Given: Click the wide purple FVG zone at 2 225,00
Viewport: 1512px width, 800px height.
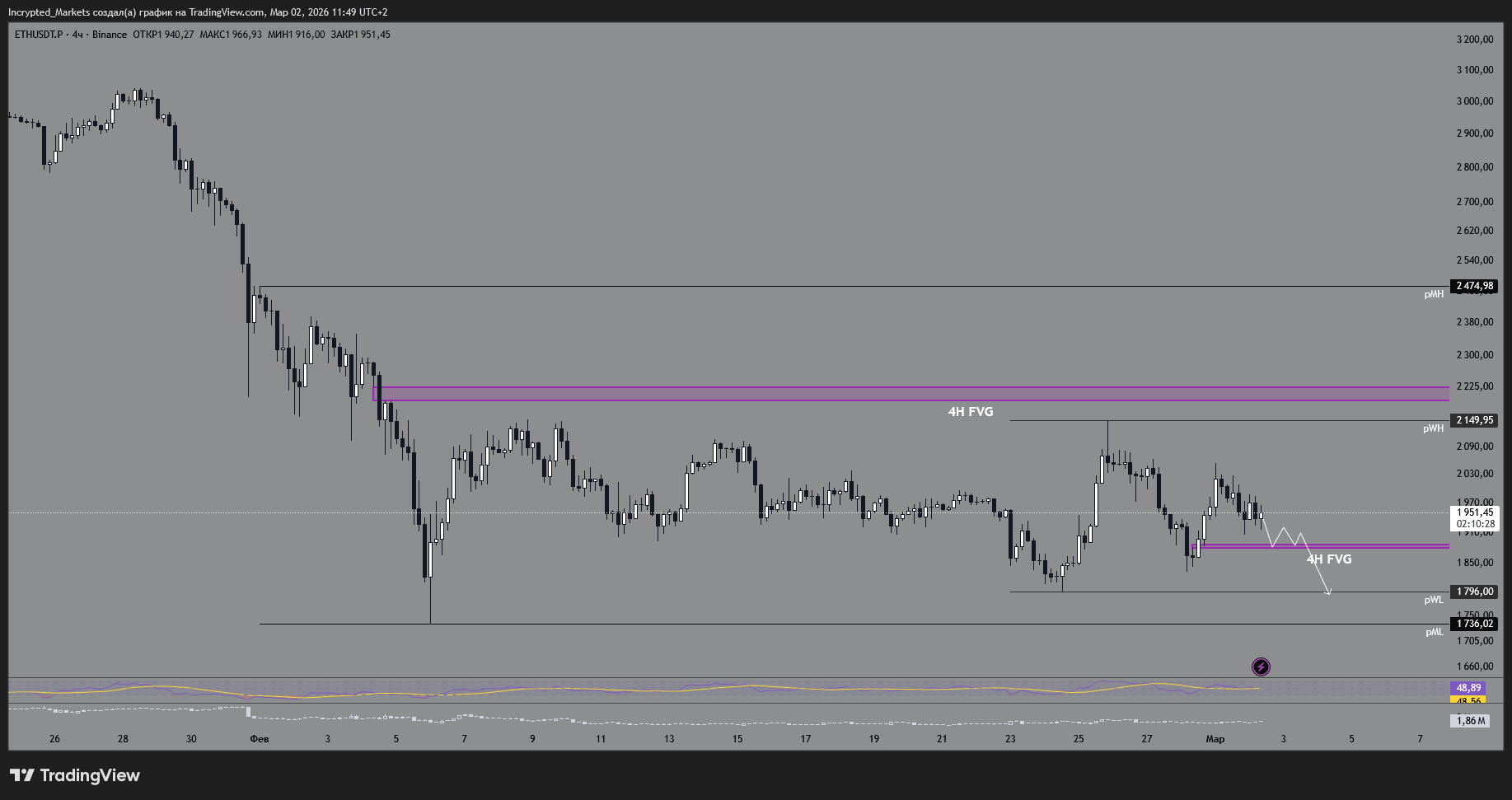Looking at the screenshot, I should (910, 394).
